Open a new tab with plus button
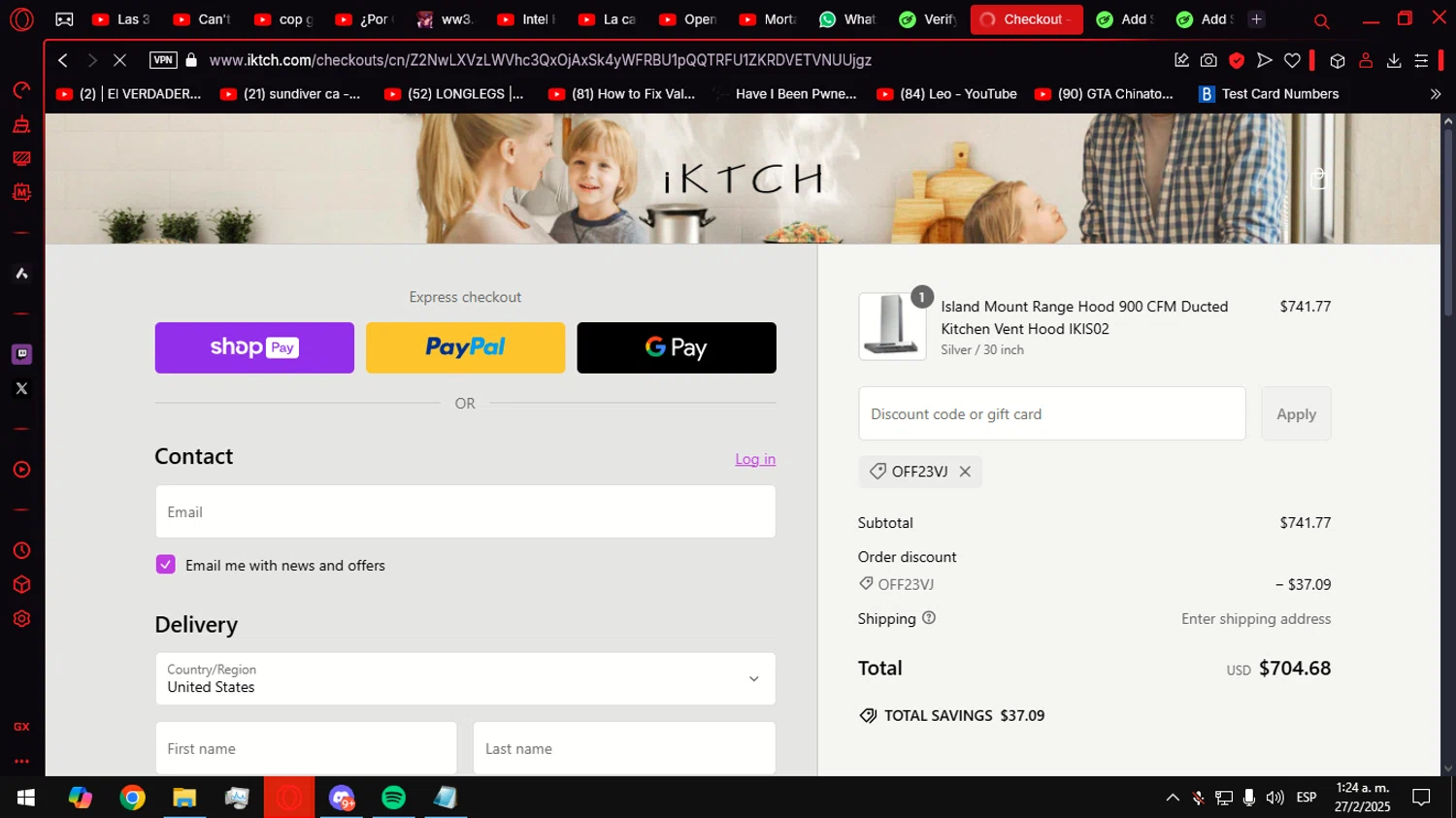The width and height of the screenshot is (1456, 818). point(1256,19)
